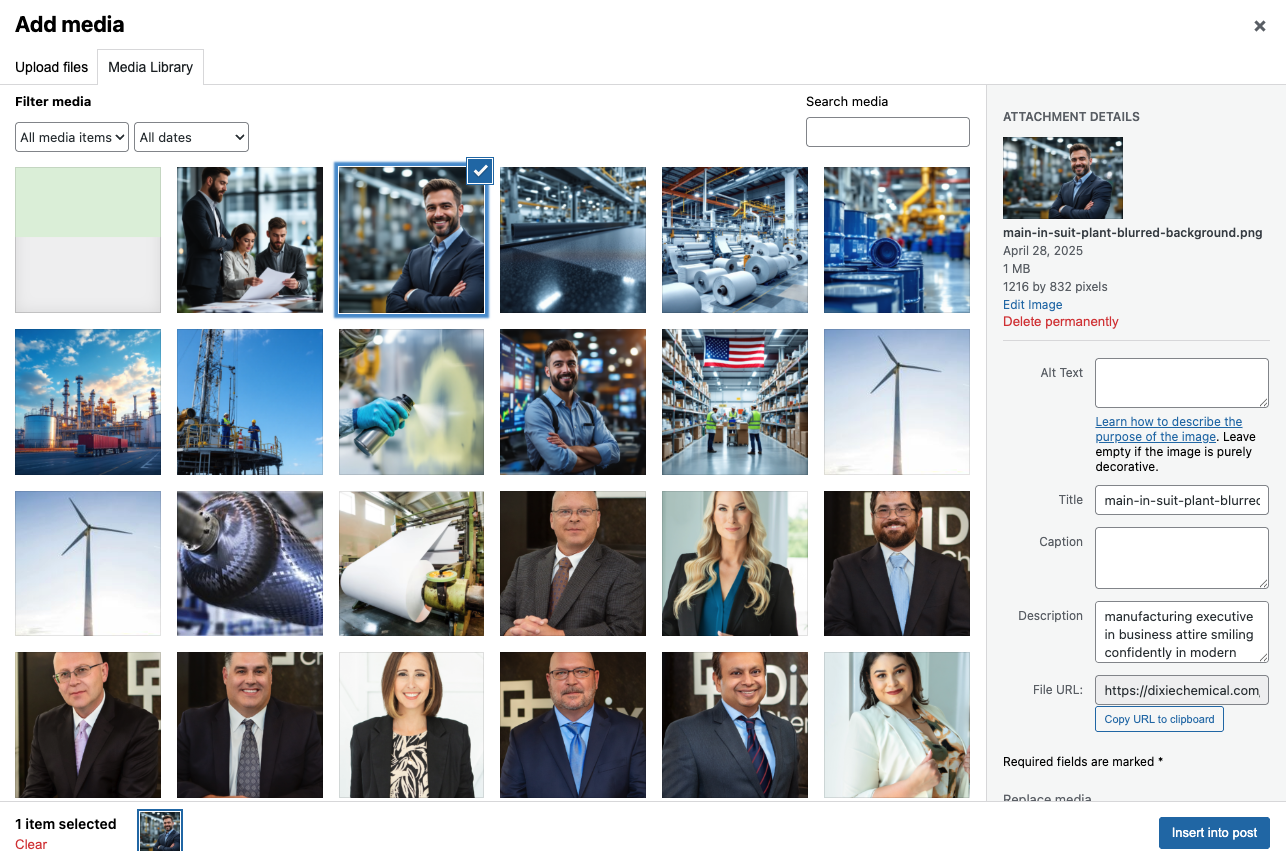The height and width of the screenshot is (851, 1286).
Task: Pick the blonde woman portrait thumbnail
Action: (735, 564)
